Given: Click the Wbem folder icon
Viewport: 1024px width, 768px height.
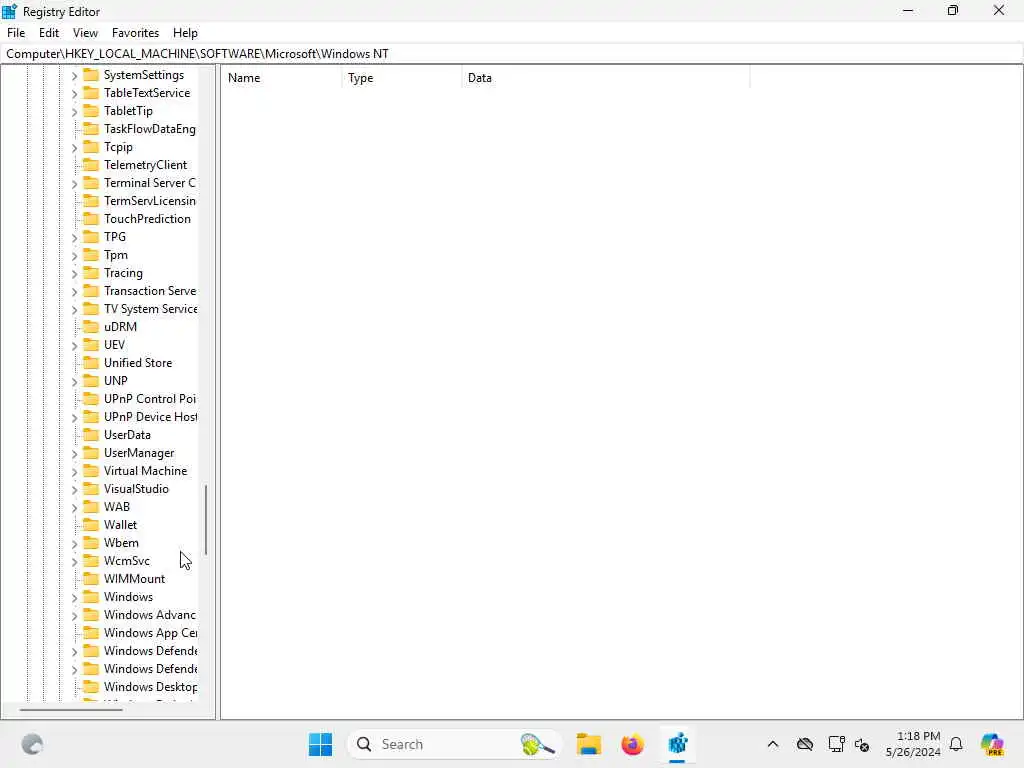Looking at the screenshot, I should pyautogui.click(x=91, y=543).
